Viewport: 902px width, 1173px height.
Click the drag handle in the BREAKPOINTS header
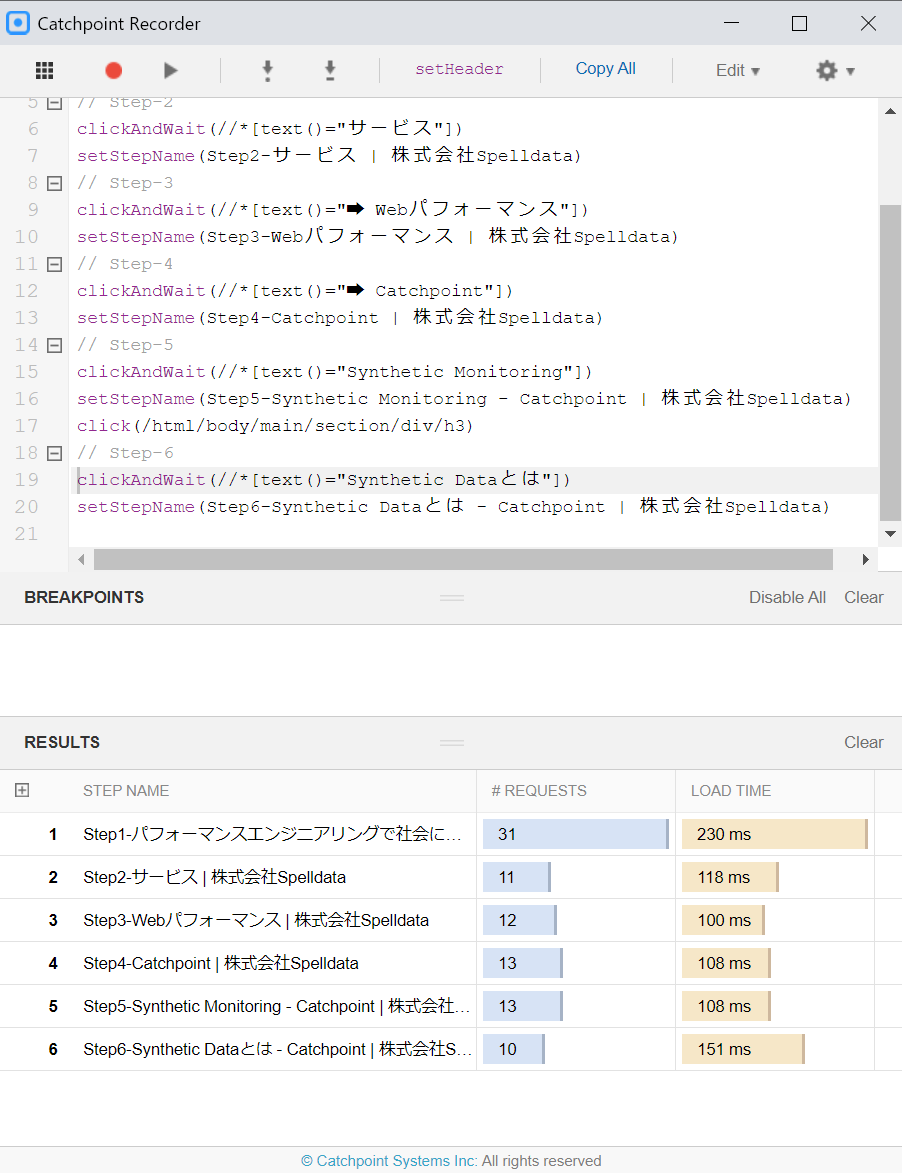click(452, 598)
